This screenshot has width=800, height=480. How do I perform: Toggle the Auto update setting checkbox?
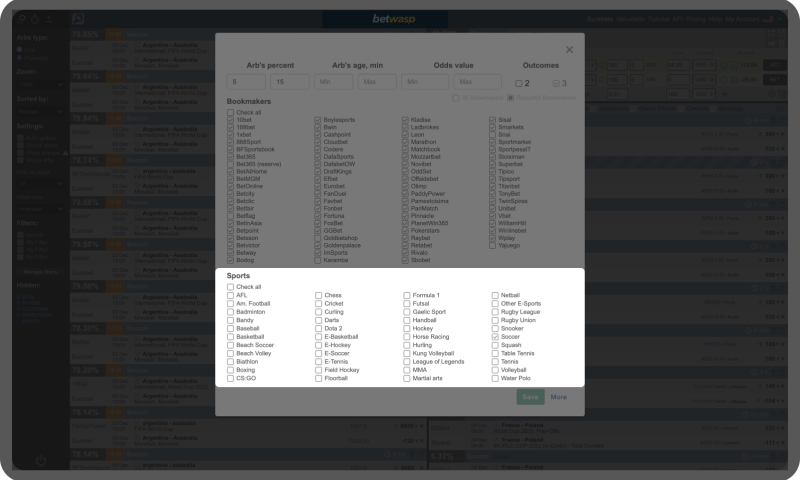(x=20, y=138)
